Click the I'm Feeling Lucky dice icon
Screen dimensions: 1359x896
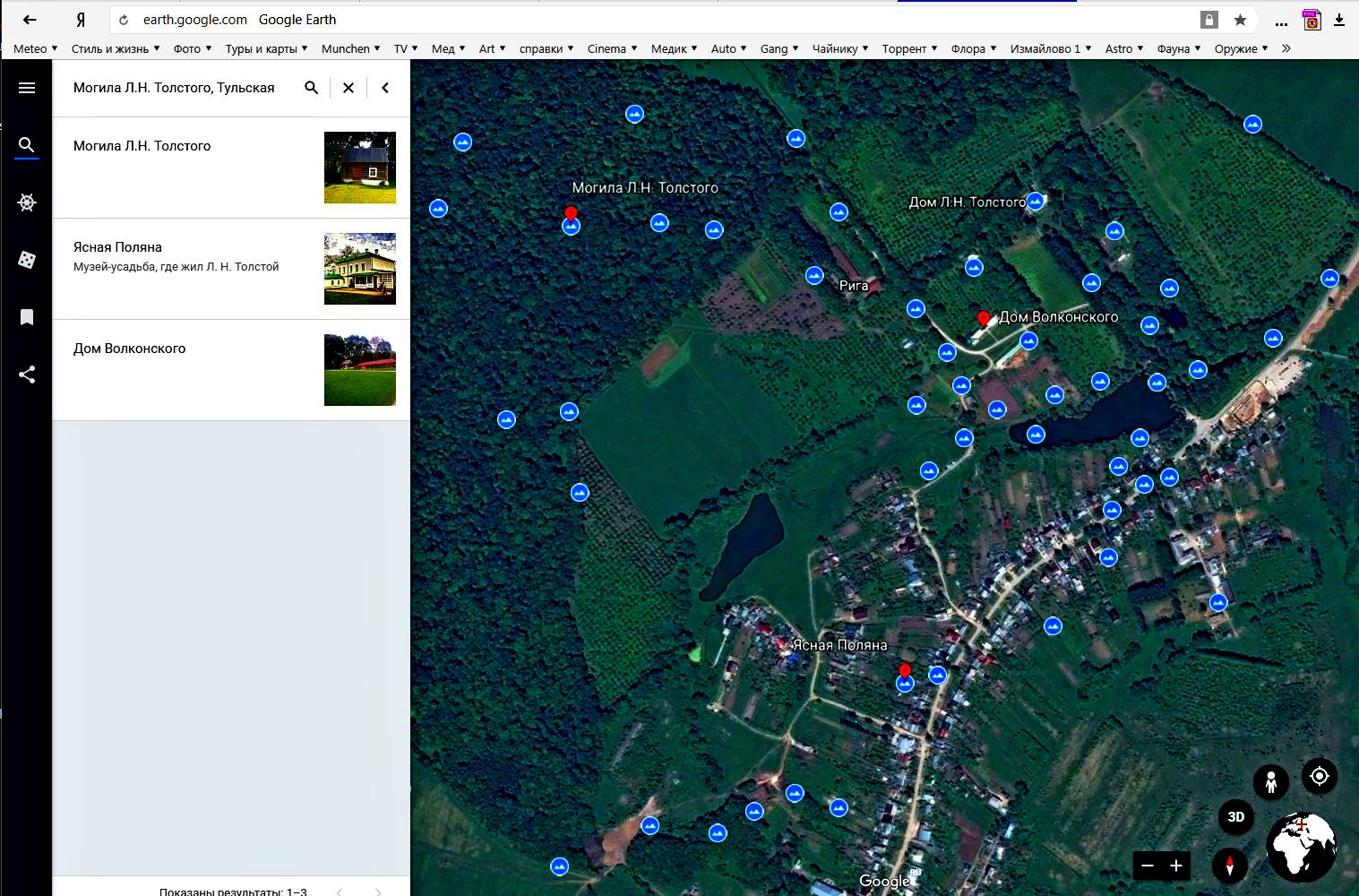[27, 260]
